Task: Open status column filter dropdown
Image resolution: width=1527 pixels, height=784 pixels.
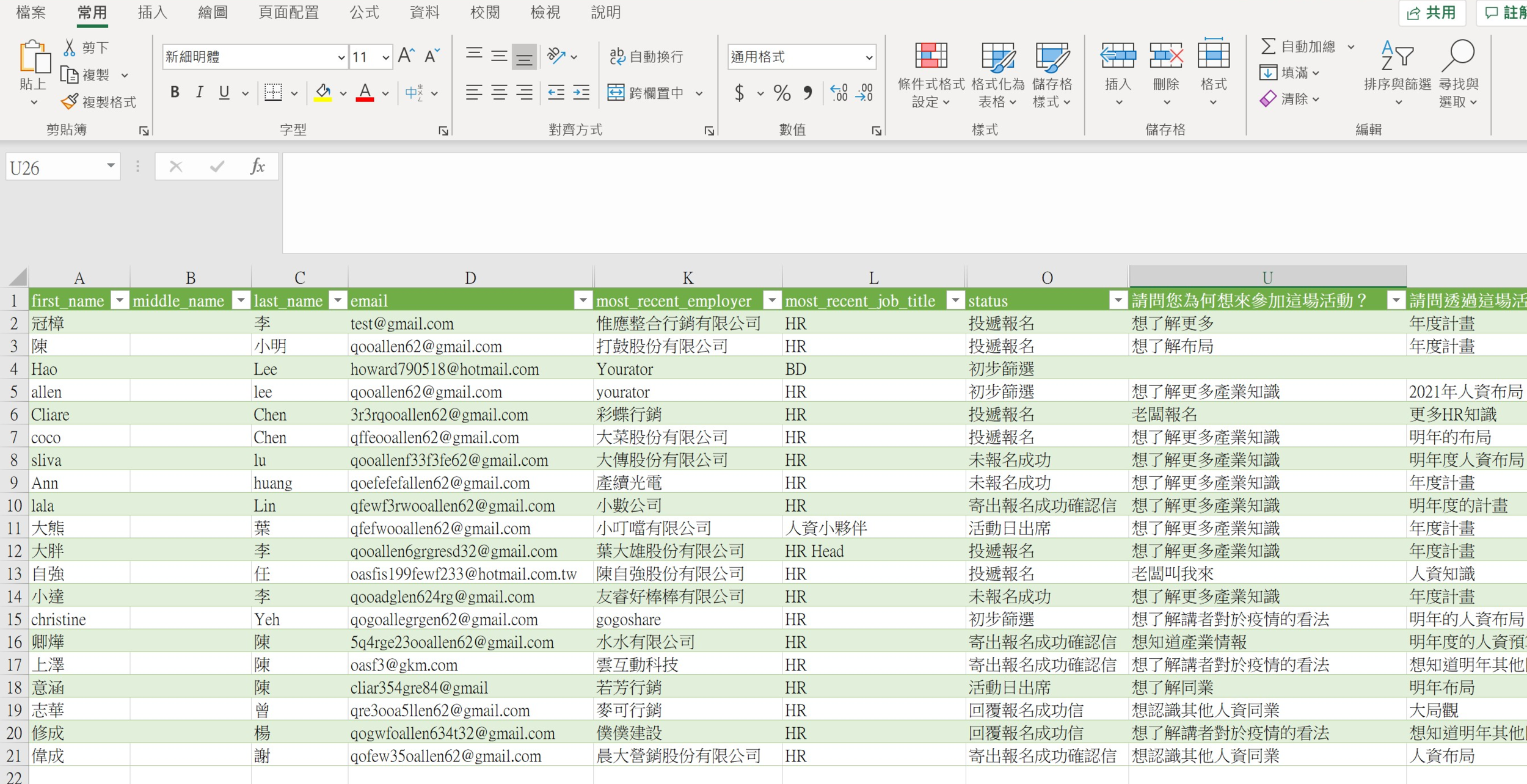Action: tap(1118, 300)
